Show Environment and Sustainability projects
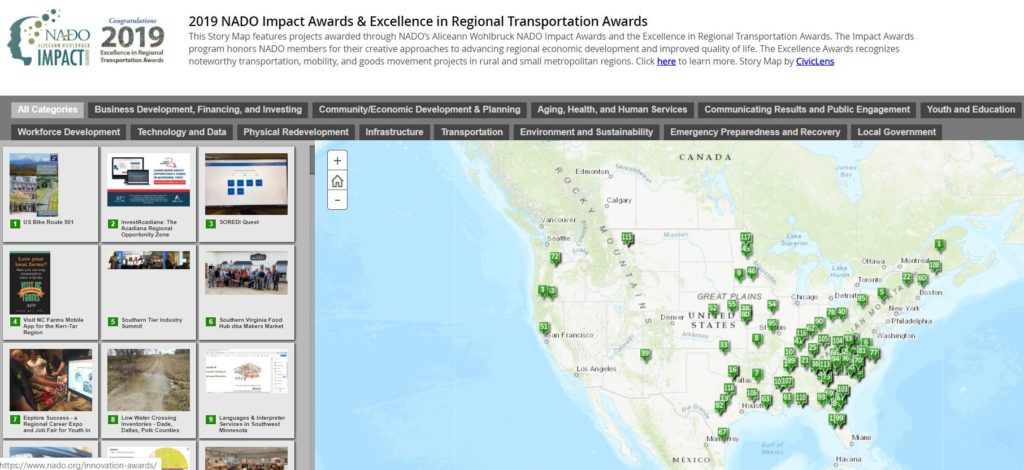Screen dimensions: 1024x470 point(586,132)
